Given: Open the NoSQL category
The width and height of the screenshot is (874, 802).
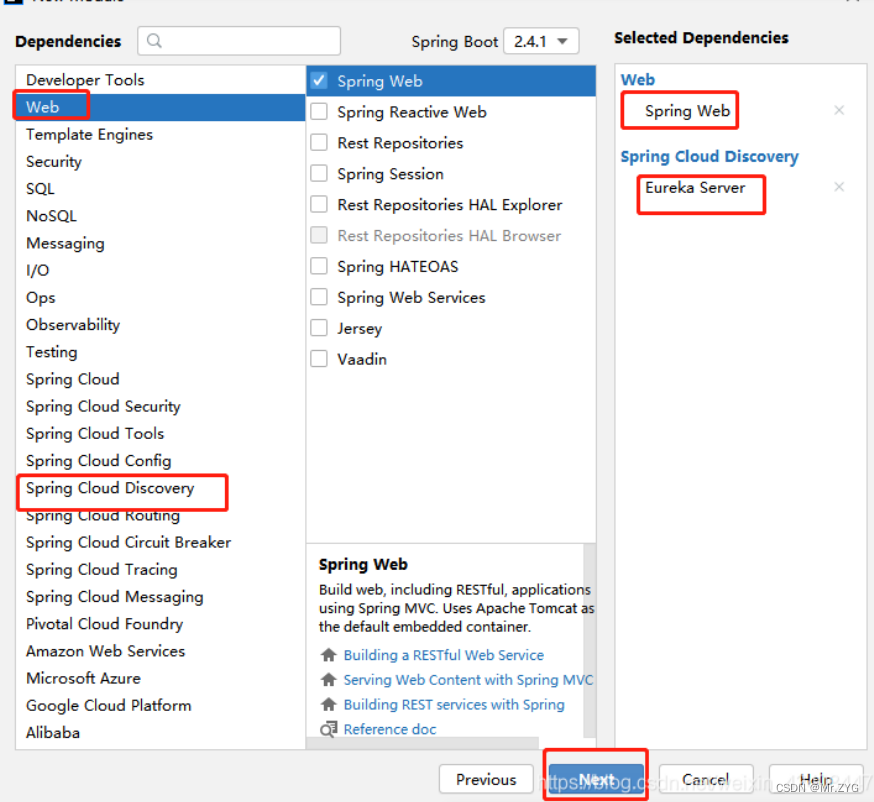Looking at the screenshot, I should (x=161, y=216).
